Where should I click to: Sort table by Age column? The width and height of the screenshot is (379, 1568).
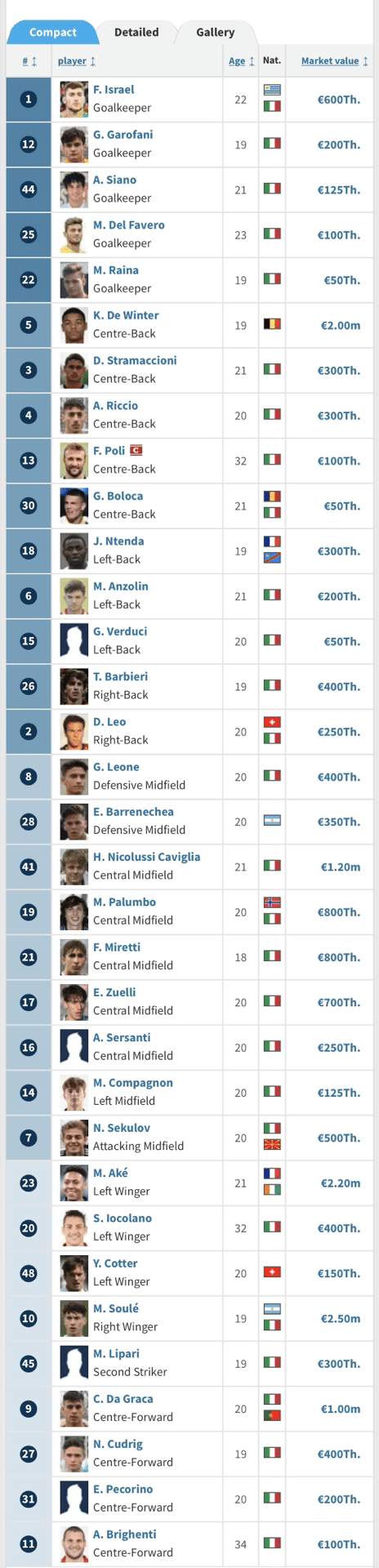[x=241, y=61]
